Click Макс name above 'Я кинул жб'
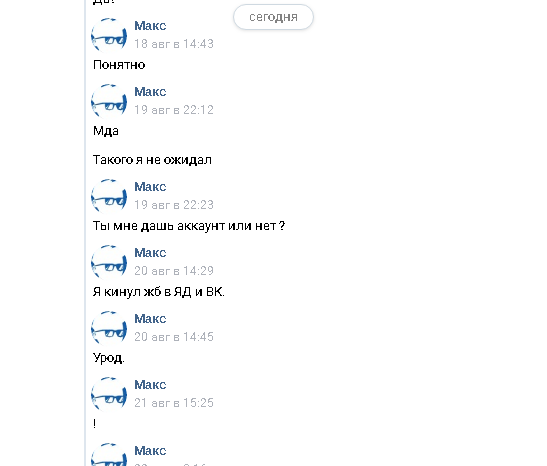Screen dimensions: 547x466 click(x=150, y=253)
